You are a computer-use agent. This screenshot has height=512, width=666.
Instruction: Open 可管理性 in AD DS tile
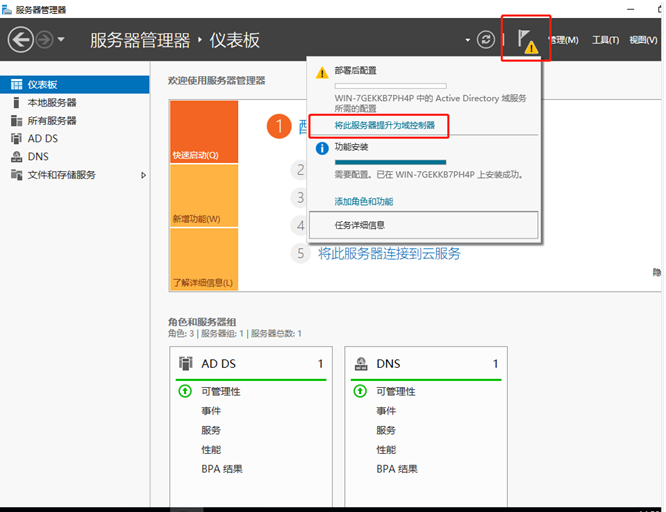pyautogui.click(x=221, y=391)
